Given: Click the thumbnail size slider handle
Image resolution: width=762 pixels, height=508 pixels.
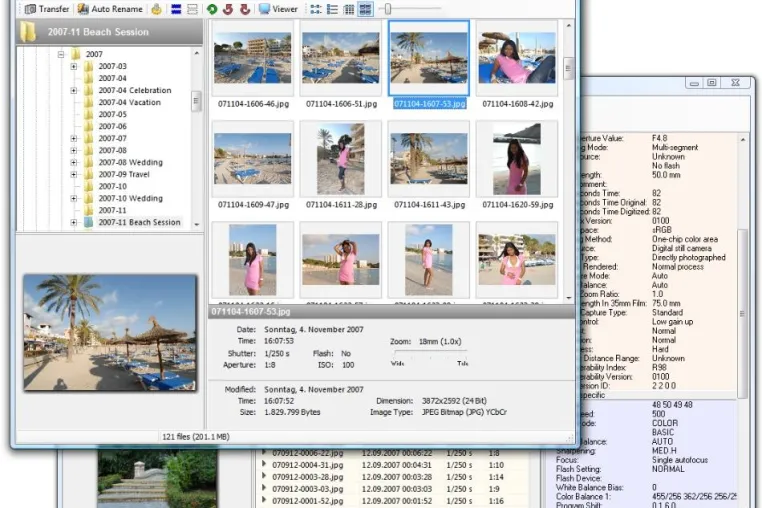Looking at the screenshot, I should pyautogui.click(x=388, y=9).
